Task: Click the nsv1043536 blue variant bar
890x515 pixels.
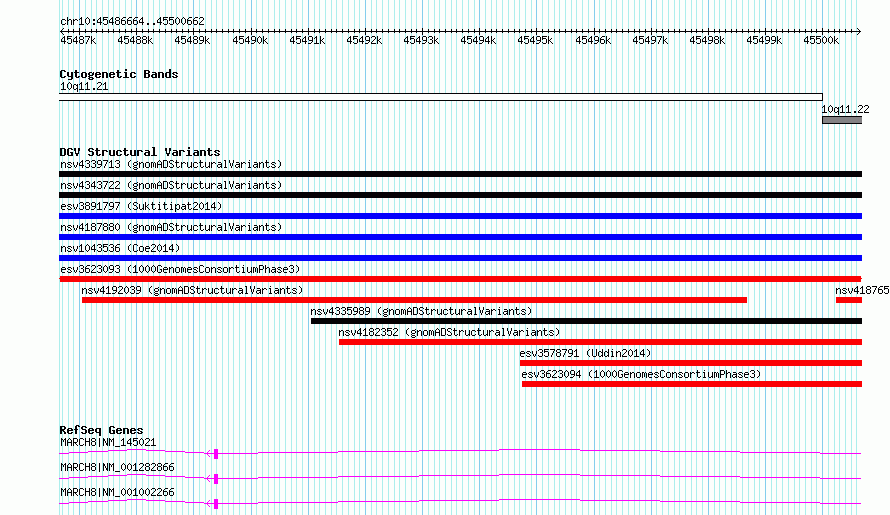Action: 460,258
